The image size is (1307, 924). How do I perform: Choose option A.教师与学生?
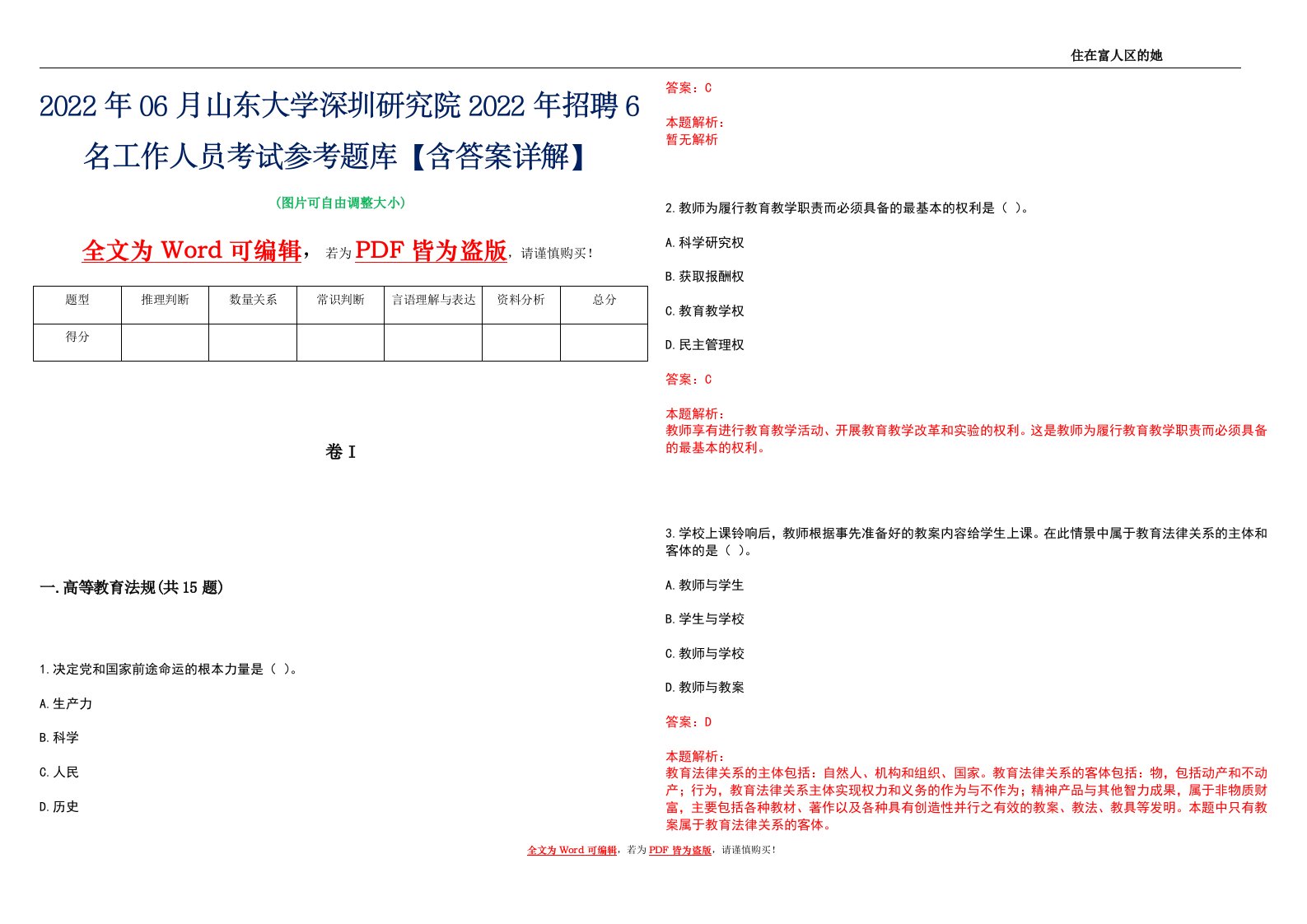tap(705, 586)
